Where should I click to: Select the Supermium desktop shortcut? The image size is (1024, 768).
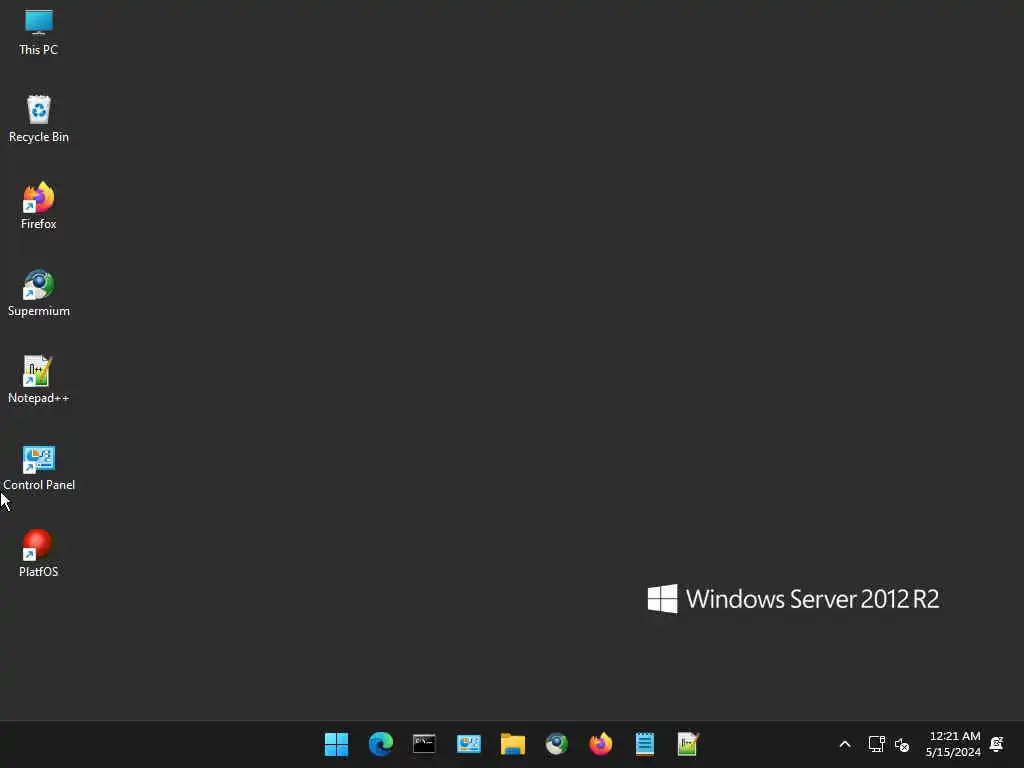39,293
